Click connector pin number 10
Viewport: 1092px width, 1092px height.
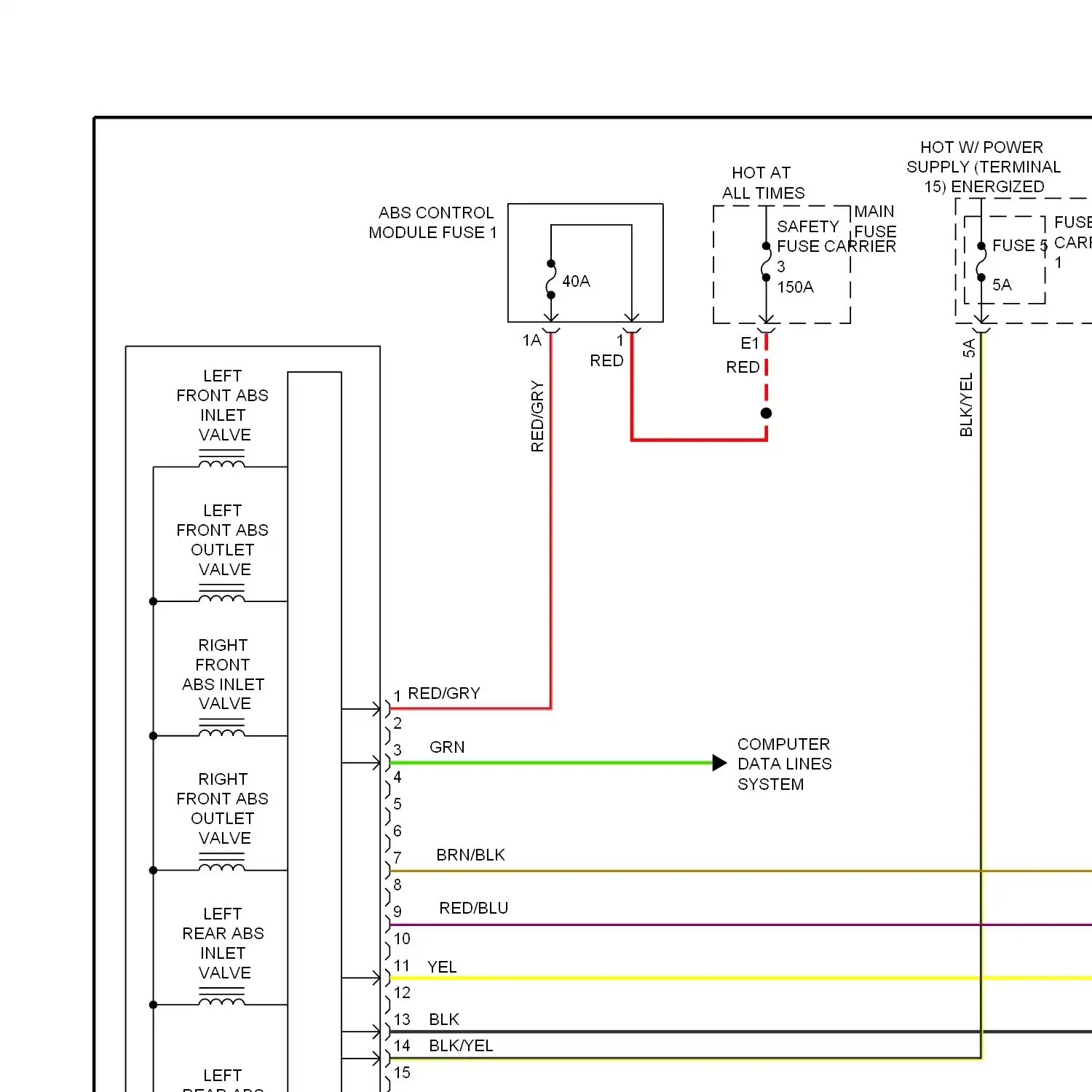click(402, 938)
